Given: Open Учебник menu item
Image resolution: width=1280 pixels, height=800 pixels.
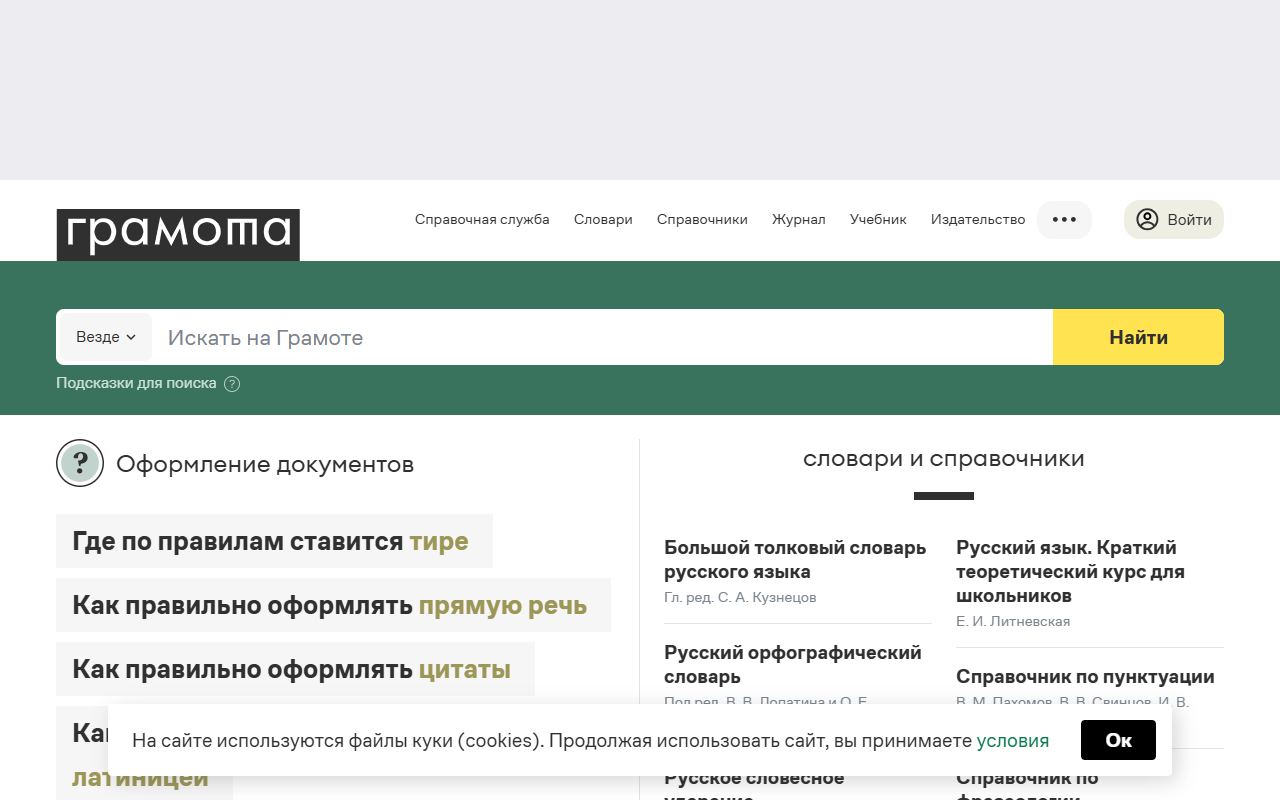Looking at the screenshot, I should pos(878,220).
